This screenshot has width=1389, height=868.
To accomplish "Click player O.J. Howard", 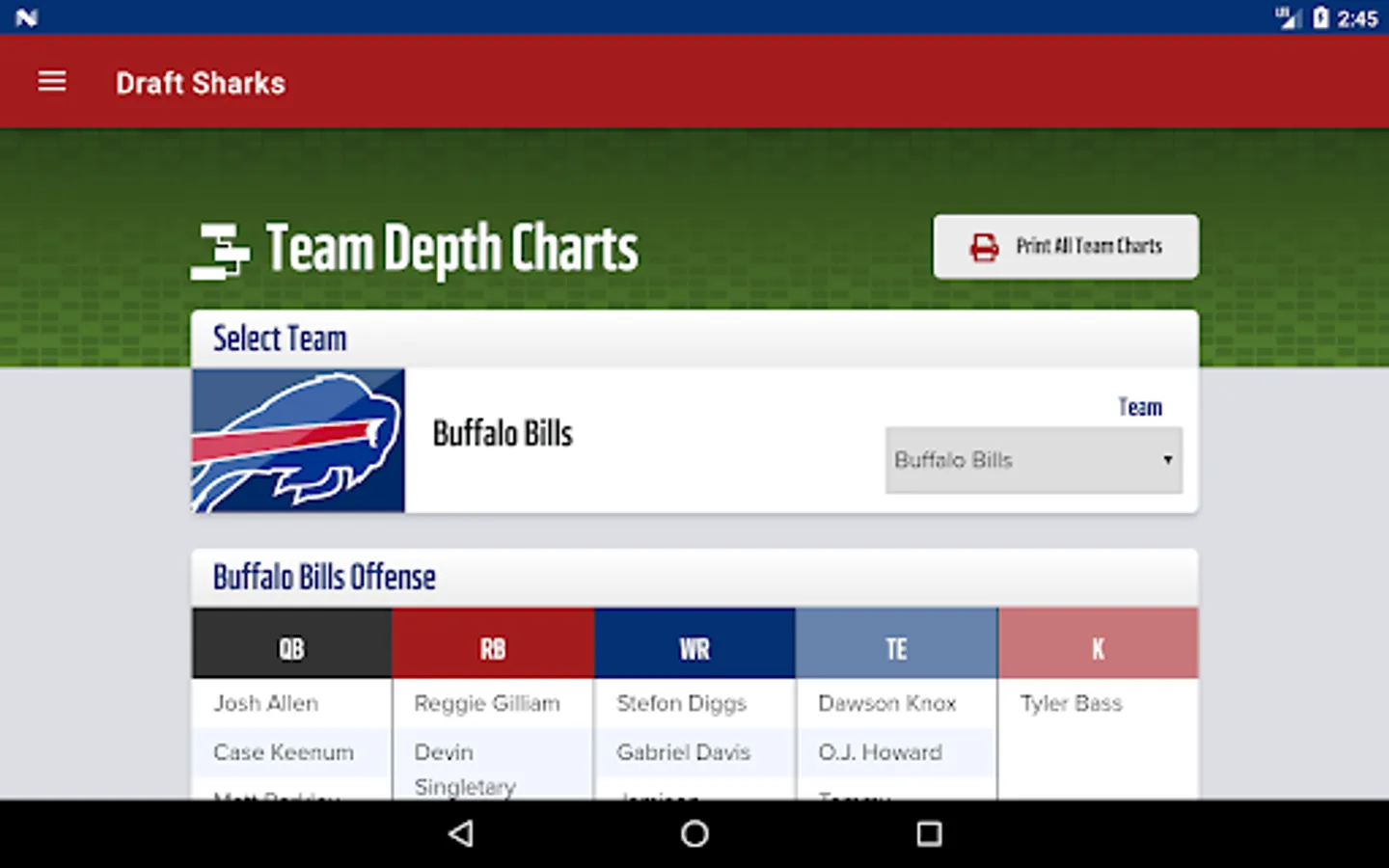I will point(880,752).
